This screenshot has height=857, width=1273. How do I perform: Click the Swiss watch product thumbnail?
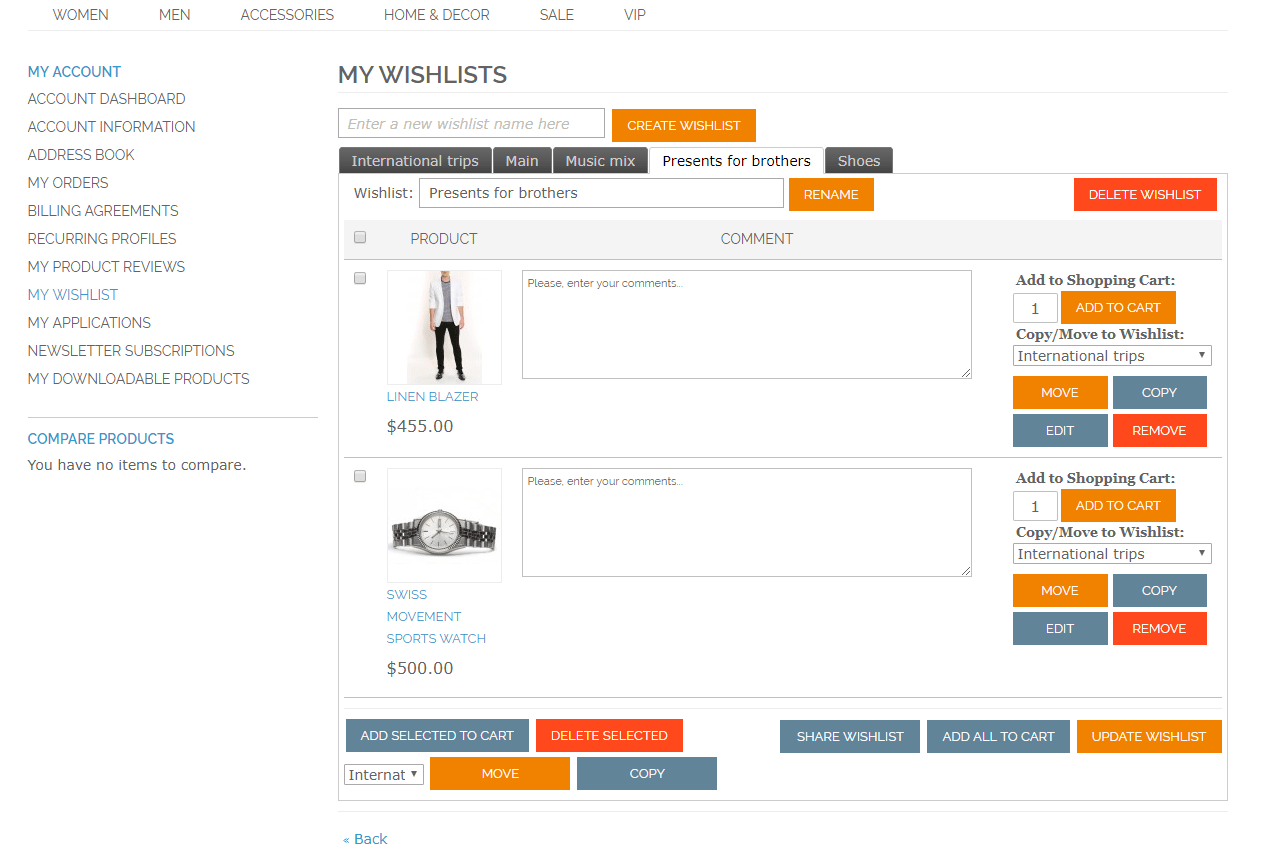444,524
